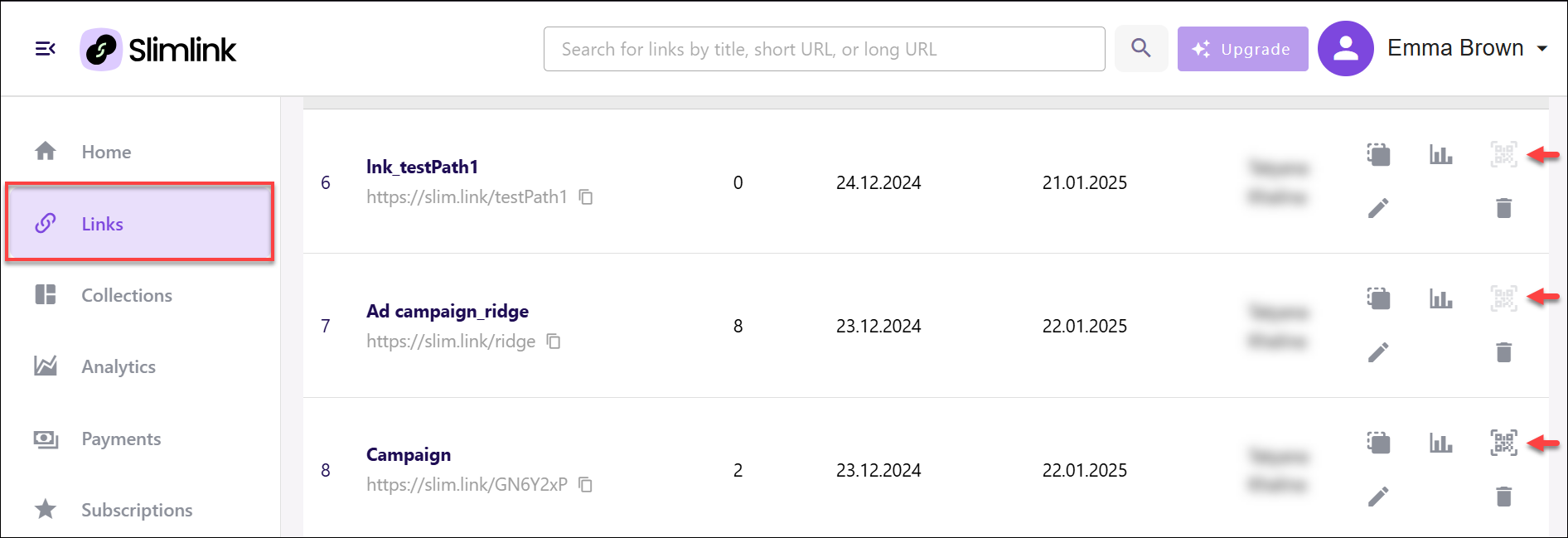Viewport: 1568px width, 538px height.
Task: Copy the short URL slim.link/GN6Y2xP
Action: point(585,485)
